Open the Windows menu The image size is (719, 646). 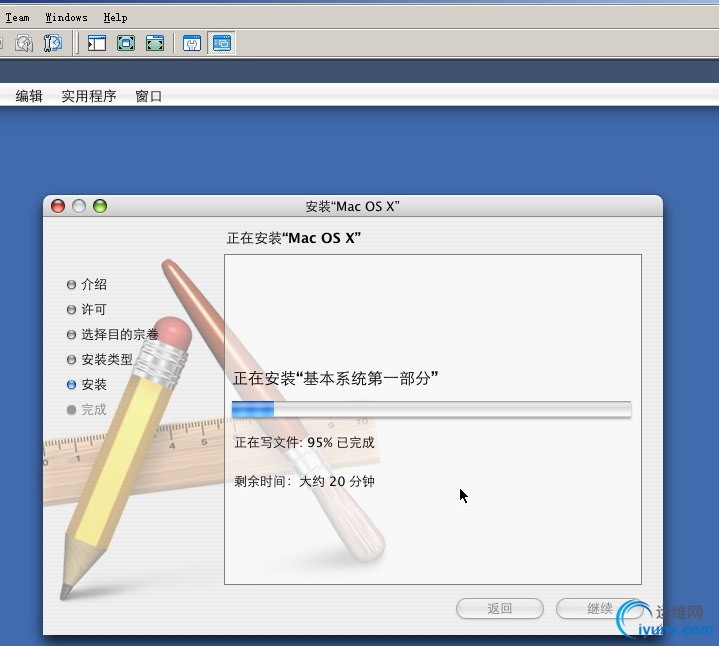pyautogui.click(x=66, y=17)
